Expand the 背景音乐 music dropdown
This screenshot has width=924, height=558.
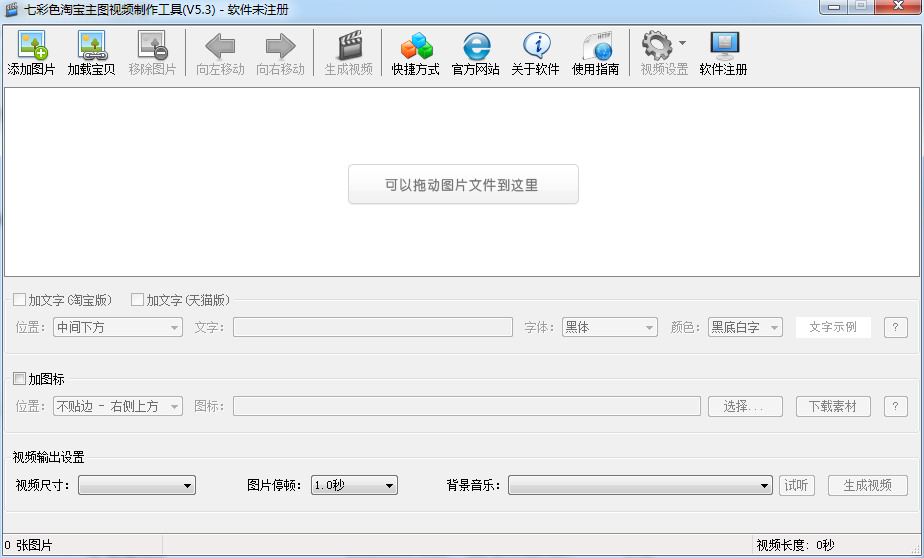640,486
